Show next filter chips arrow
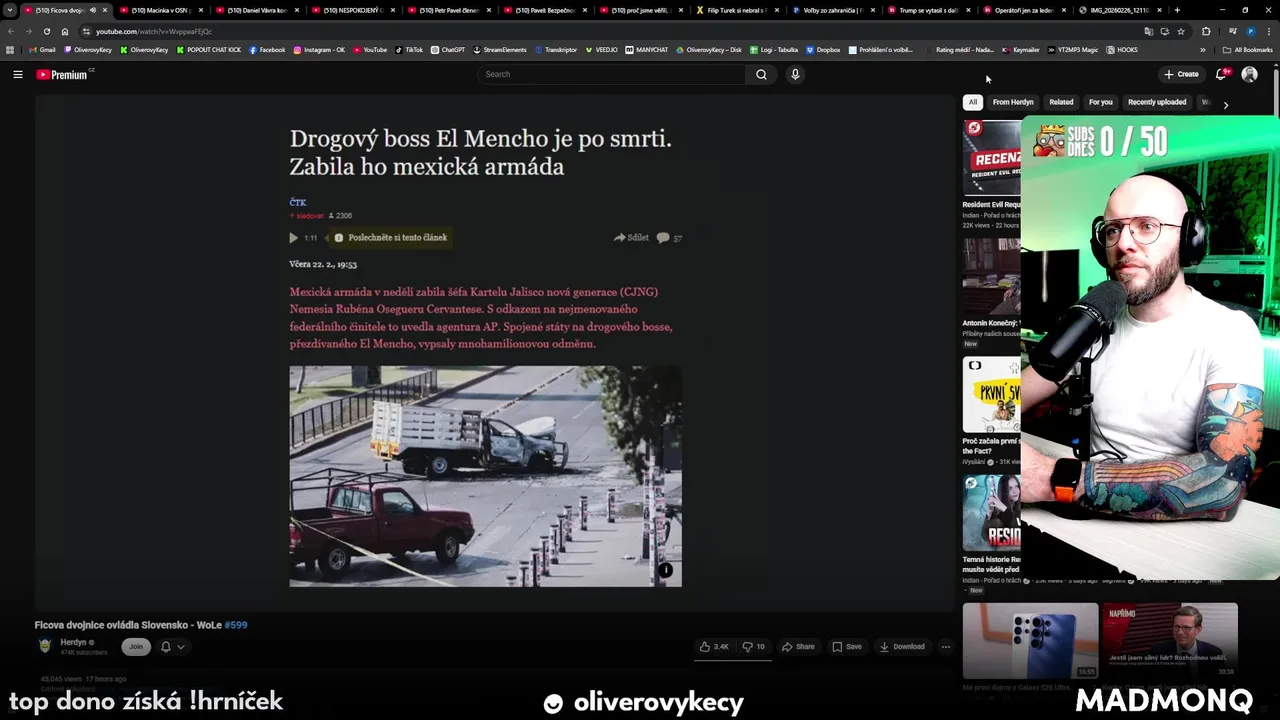This screenshot has width=1280, height=720. click(1226, 104)
